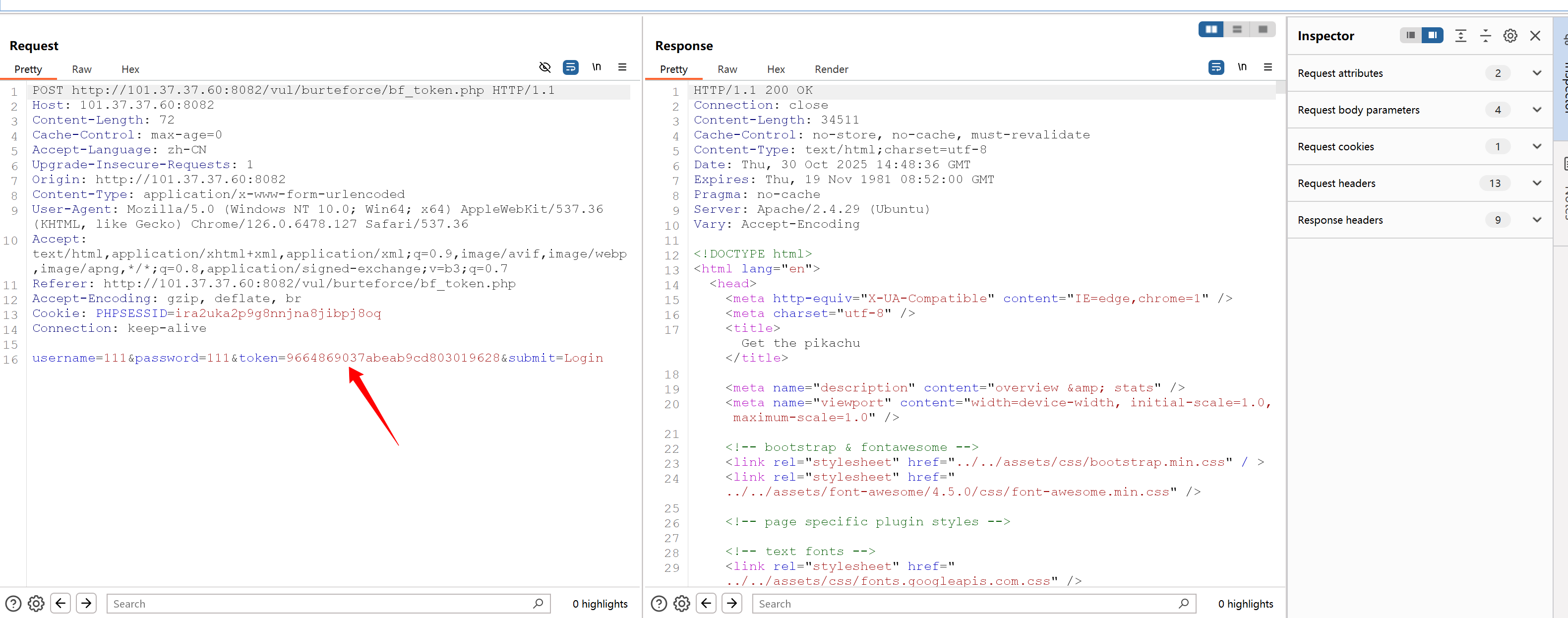Click Inspector collapse all sections icon
Viewport: 1568px width, 618px height.
click(1485, 36)
